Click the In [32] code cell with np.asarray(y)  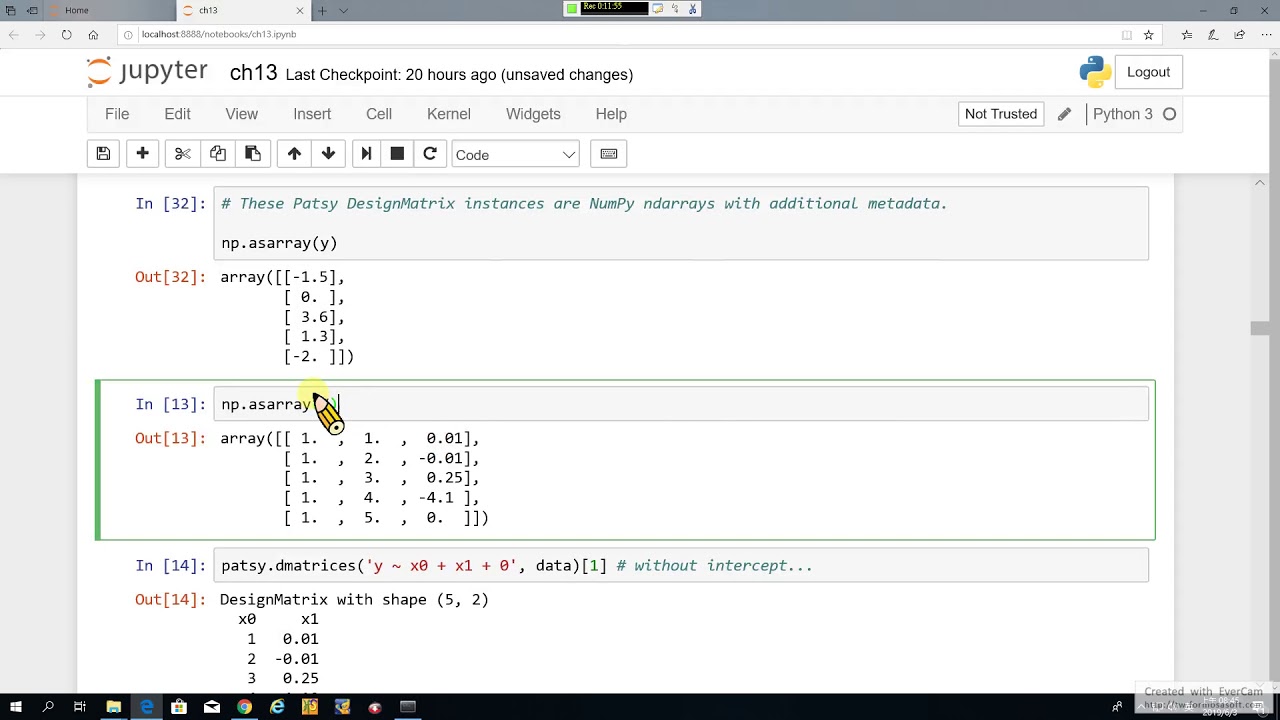click(680, 223)
